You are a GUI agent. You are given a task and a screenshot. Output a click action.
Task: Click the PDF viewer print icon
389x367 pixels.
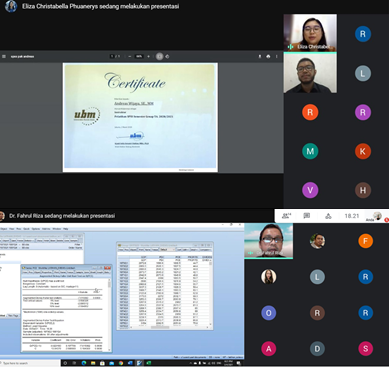268,56
